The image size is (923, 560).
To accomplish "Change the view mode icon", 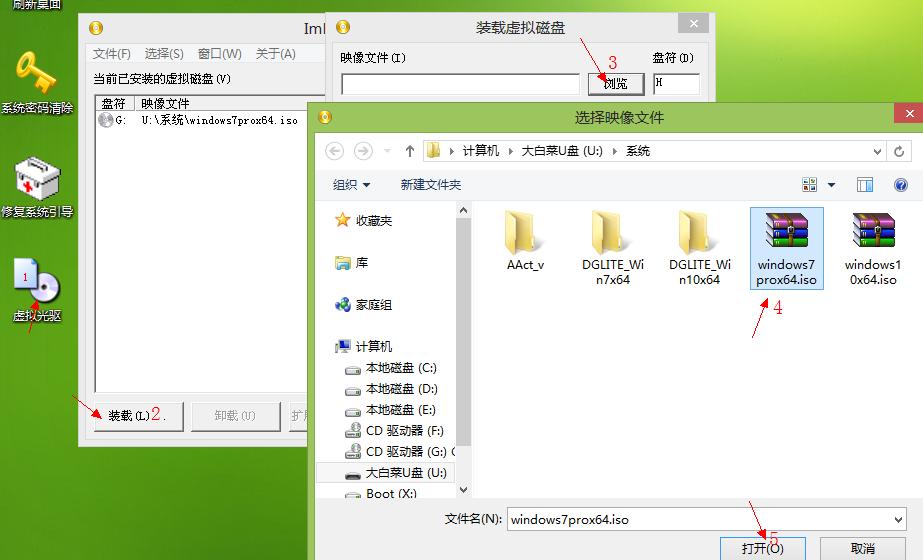I will [x=809, y=185].
